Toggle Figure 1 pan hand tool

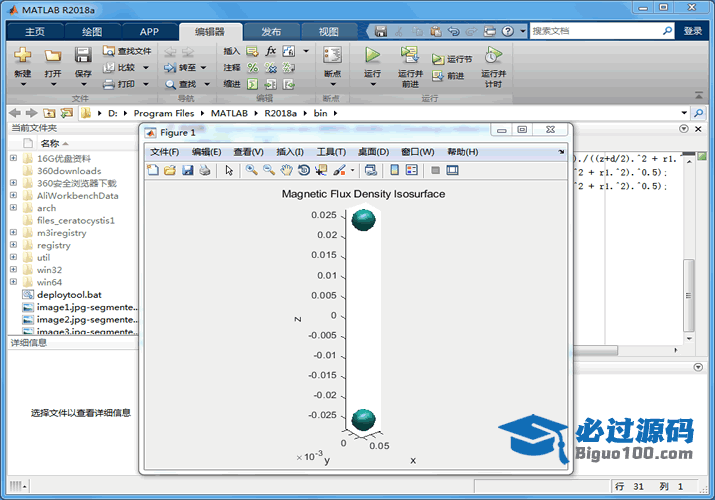click(286, 170)
